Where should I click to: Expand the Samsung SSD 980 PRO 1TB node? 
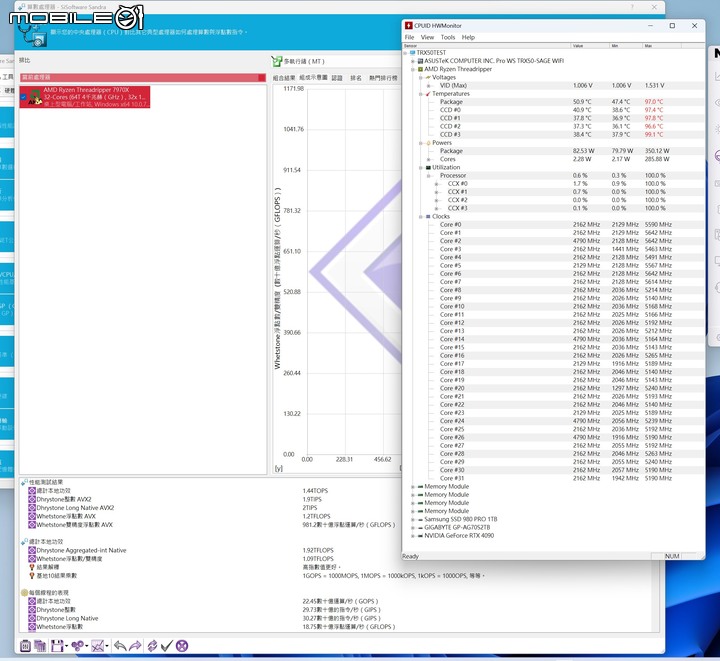point(413,520)
